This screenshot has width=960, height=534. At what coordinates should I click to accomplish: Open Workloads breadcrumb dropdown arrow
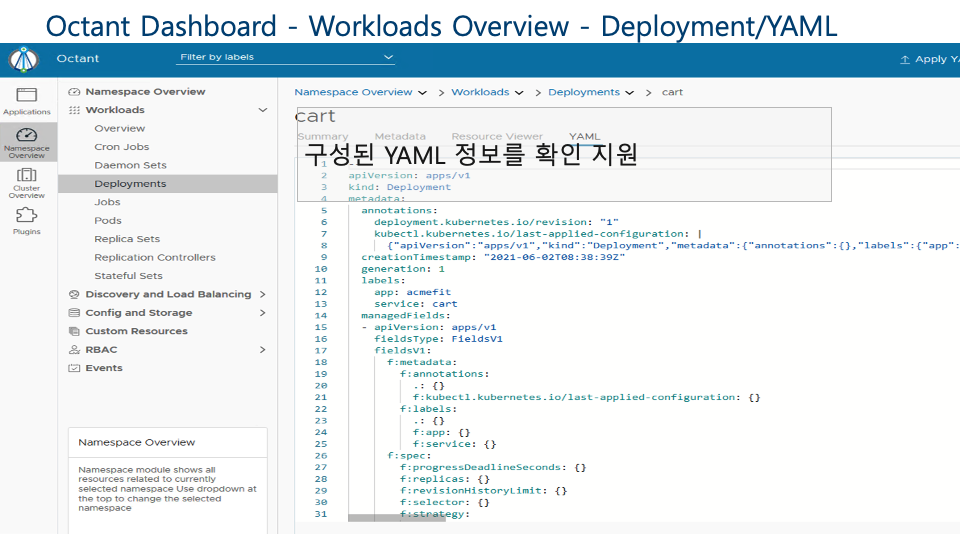tap(519, 92)
